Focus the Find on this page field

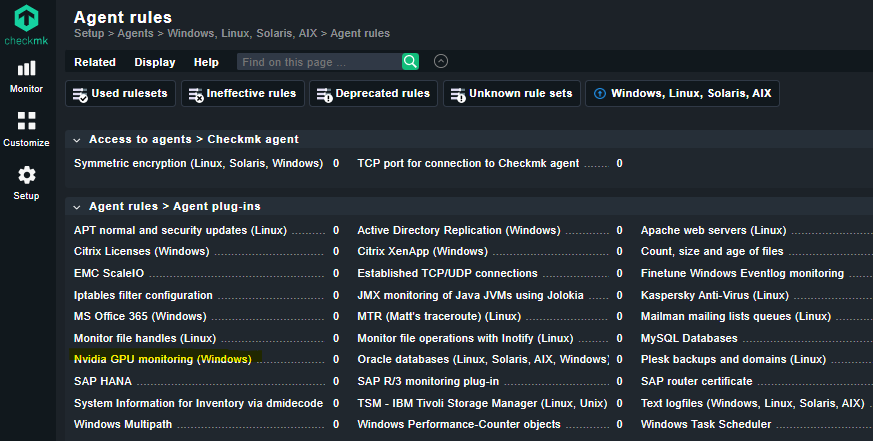320,62
